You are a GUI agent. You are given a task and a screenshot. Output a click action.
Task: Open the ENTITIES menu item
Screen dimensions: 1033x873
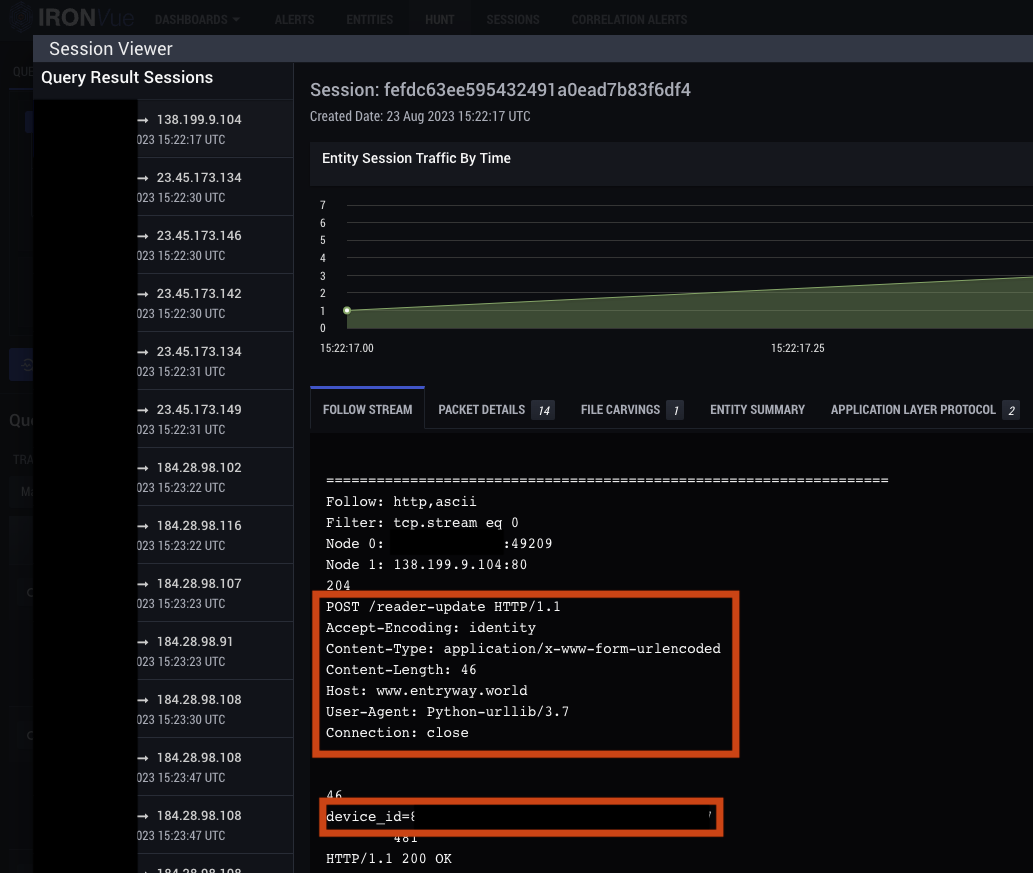coord(370,20)
